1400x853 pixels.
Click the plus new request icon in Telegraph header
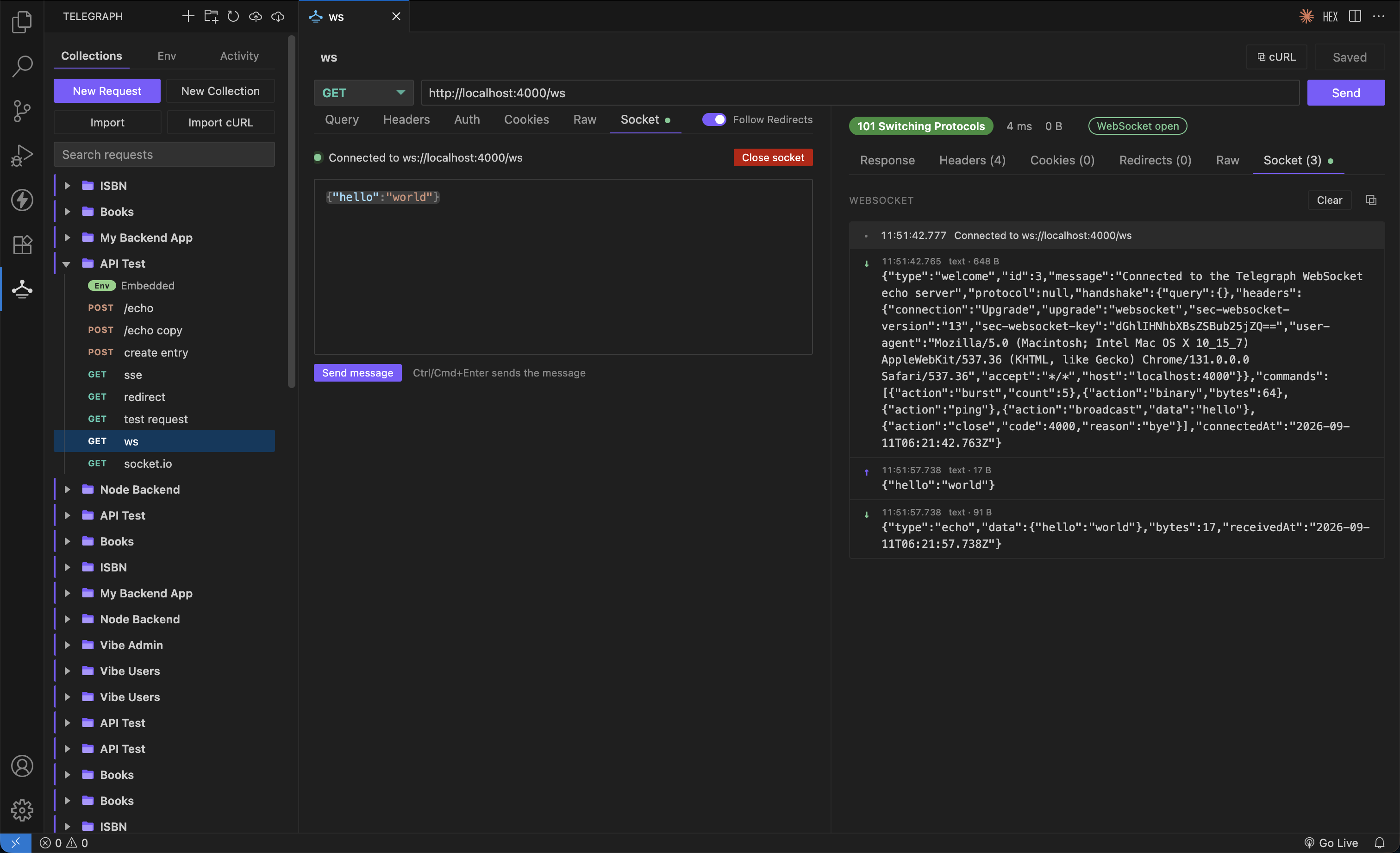click(x=188, y=16)
